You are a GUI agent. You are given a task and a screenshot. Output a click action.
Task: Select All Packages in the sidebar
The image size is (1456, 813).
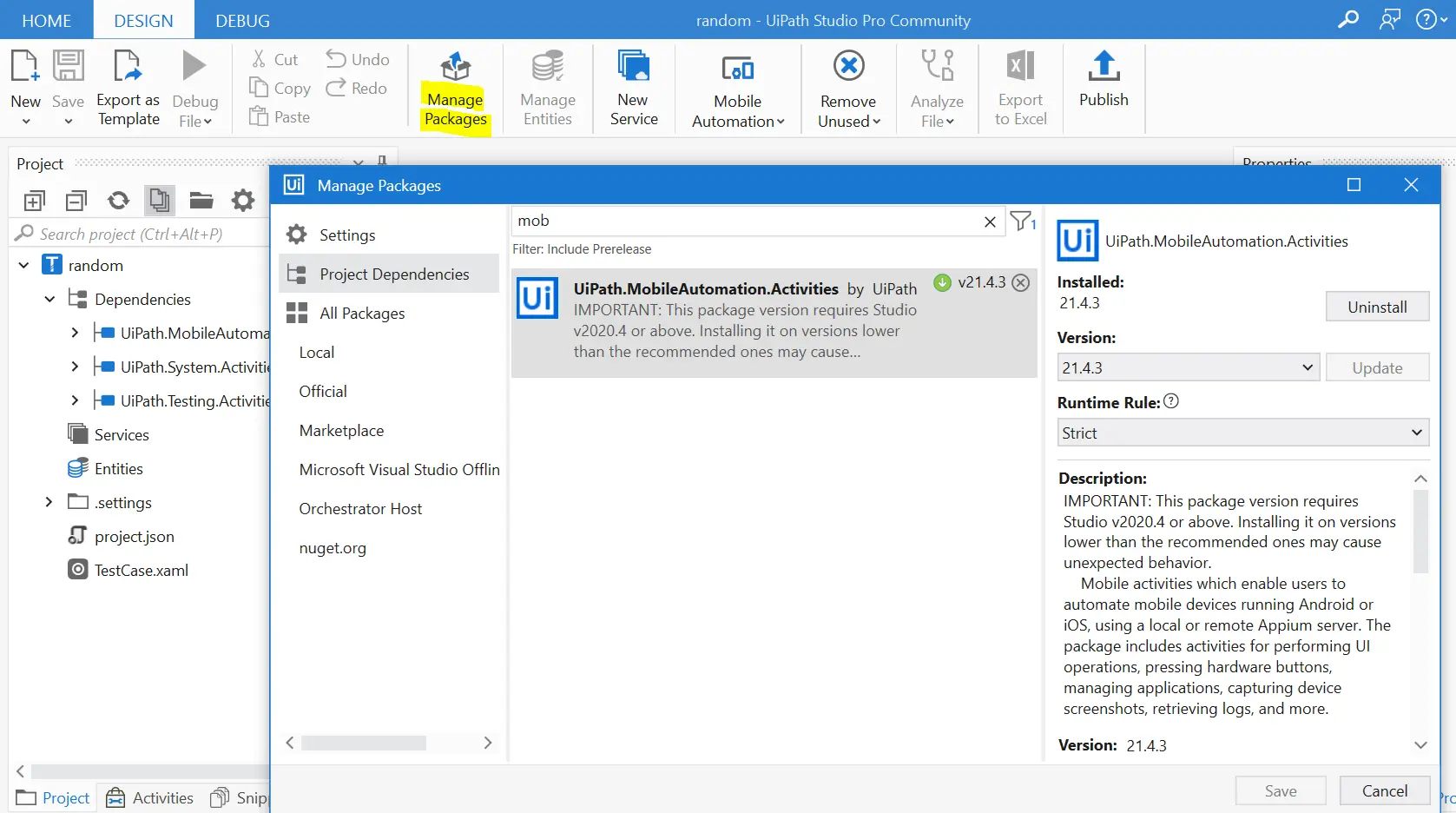tap(362, 314)
